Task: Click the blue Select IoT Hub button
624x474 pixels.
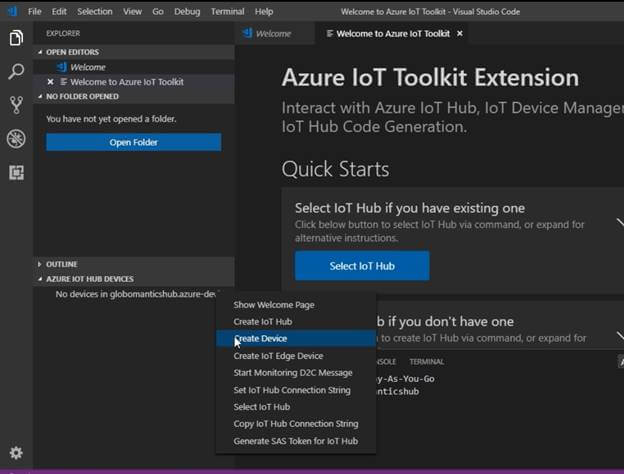Action: pos(362,266)
